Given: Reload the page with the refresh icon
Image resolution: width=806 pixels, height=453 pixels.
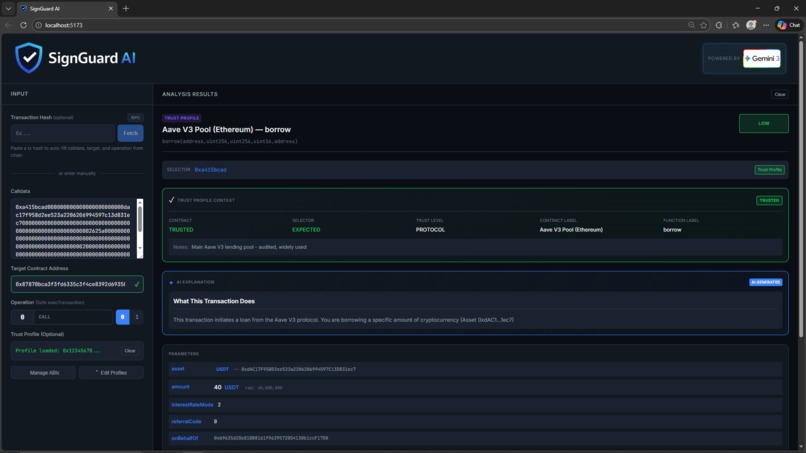Looking at the screenshot, I should pos(23,25).
